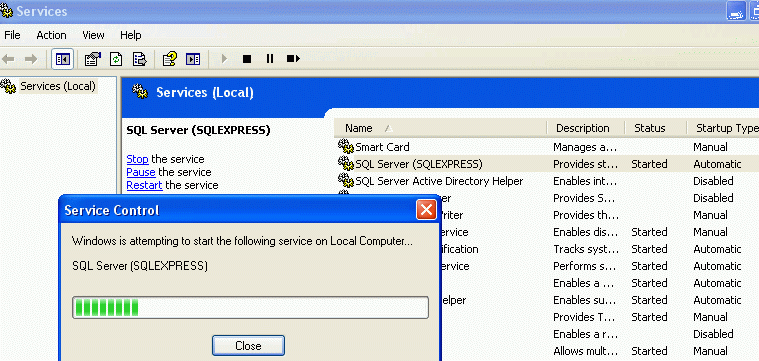Click the Export List toolbar icon
The height and width of the screenshot is (361, 759).
click(x=139, y=59)
